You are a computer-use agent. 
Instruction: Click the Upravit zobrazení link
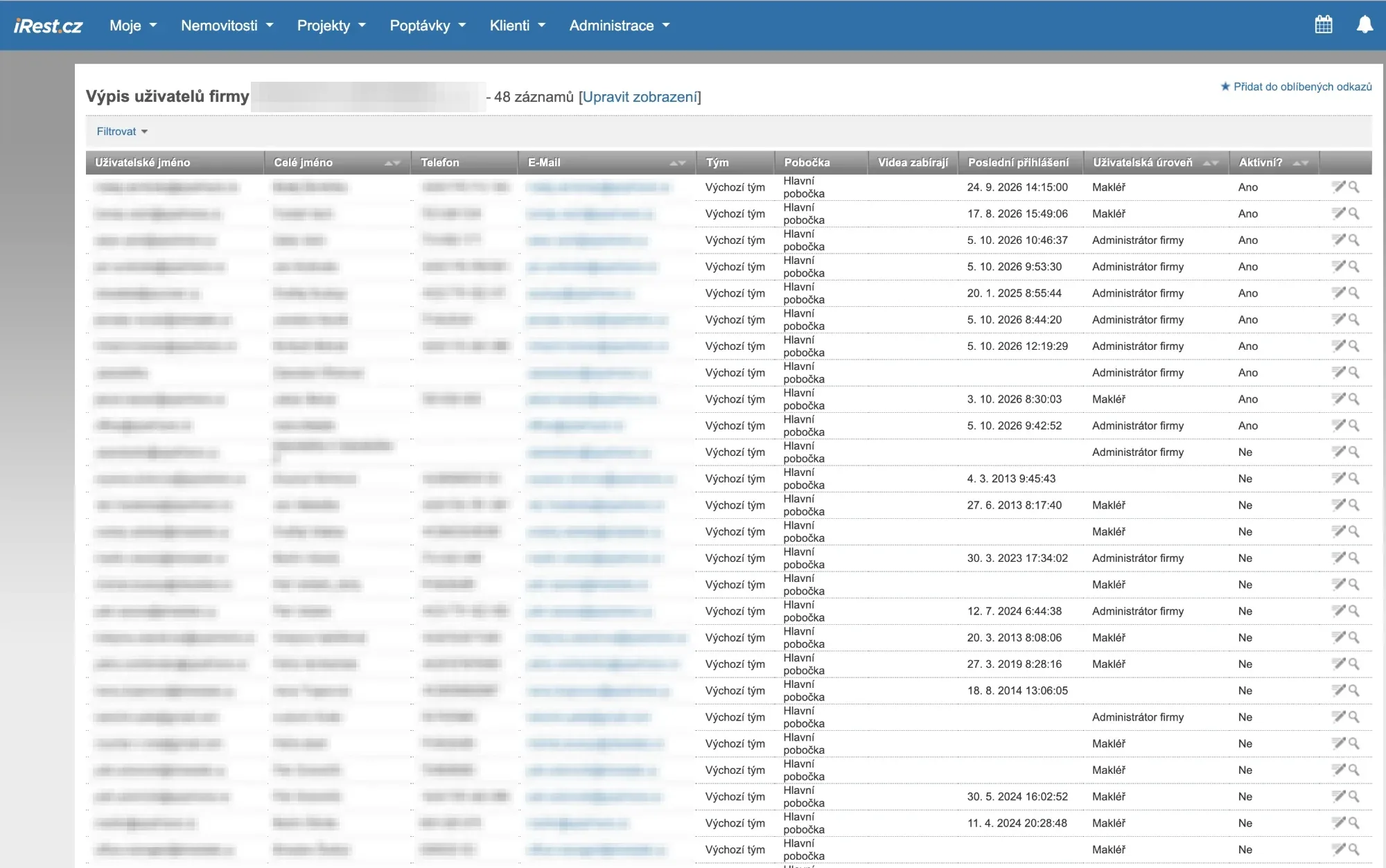pos(640,97)
